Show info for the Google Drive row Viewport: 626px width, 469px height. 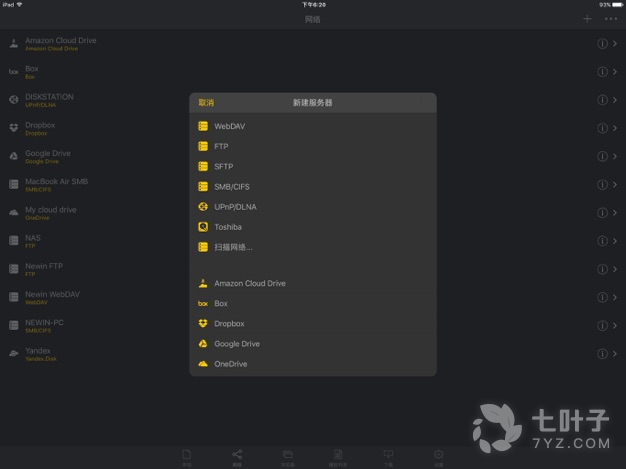pyautogui.click(x=602, y=156)
